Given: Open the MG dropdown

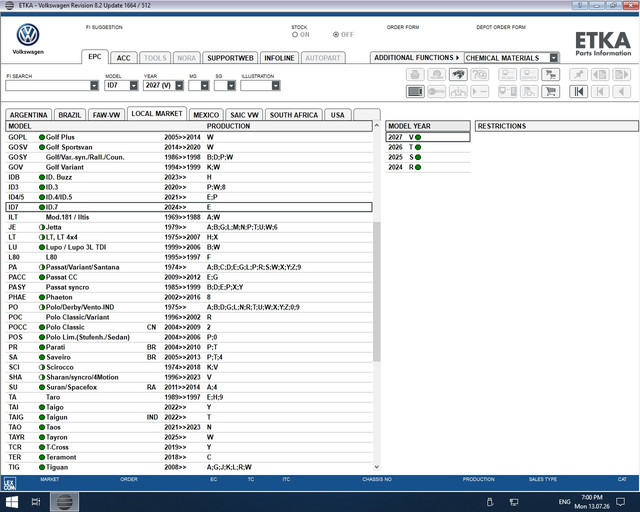Looking at the screenshot, I should (205, 86).
